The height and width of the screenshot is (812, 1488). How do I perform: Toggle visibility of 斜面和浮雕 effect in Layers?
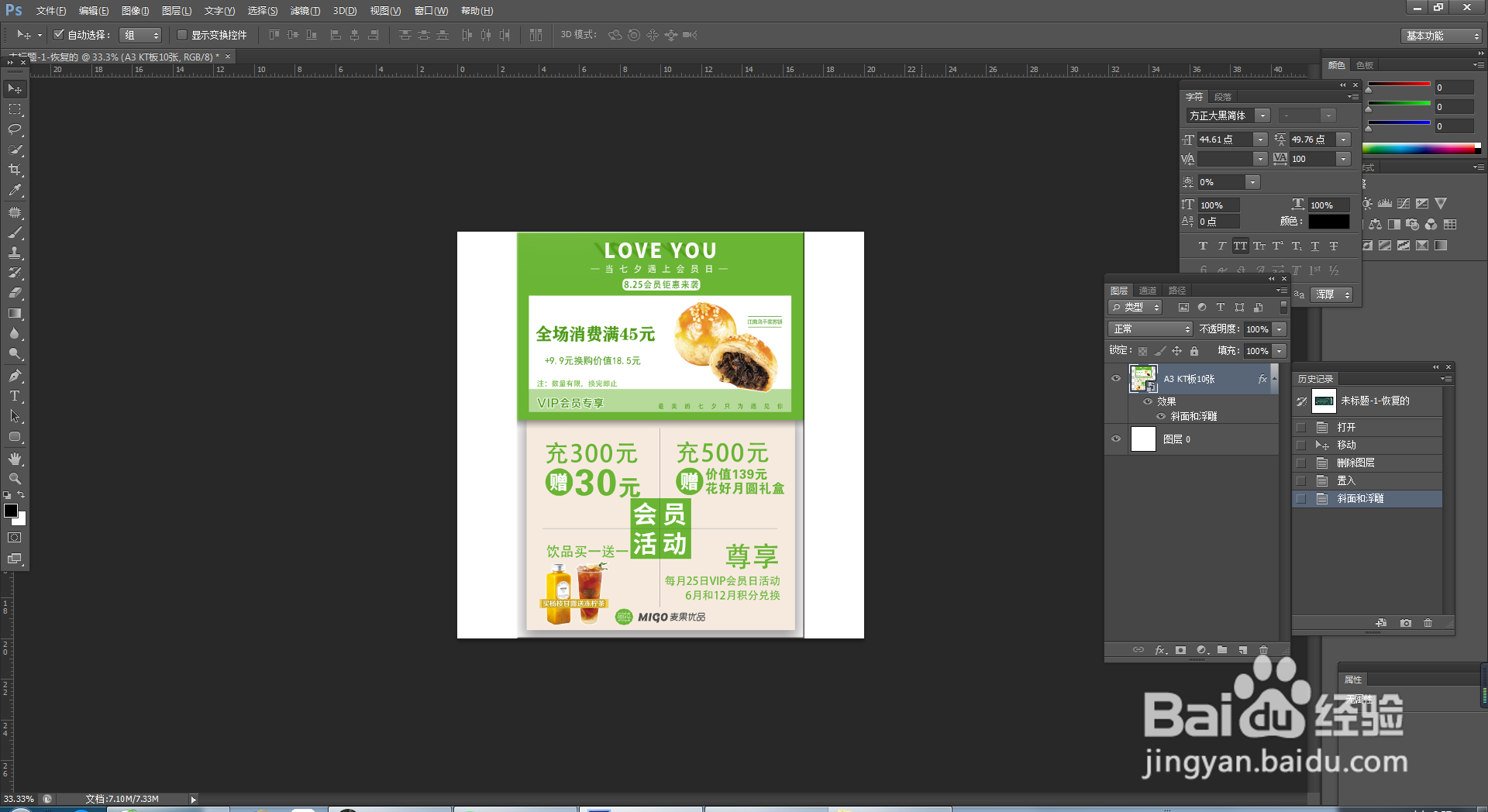coord(1161,416)
